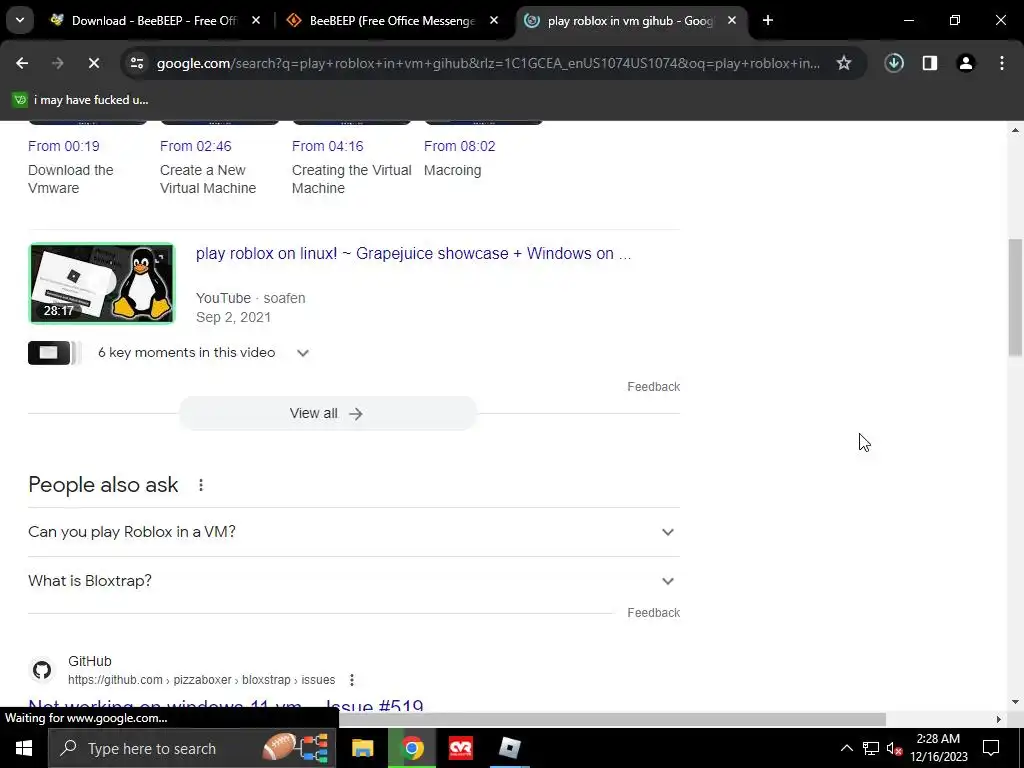
Task: Open the Grapejuice showcase video thumbnail
Action: (102, 283)
